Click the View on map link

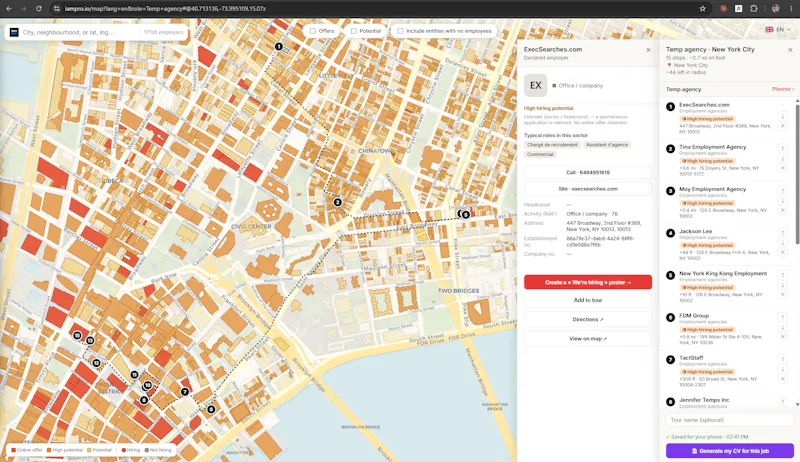click(588, 339)
